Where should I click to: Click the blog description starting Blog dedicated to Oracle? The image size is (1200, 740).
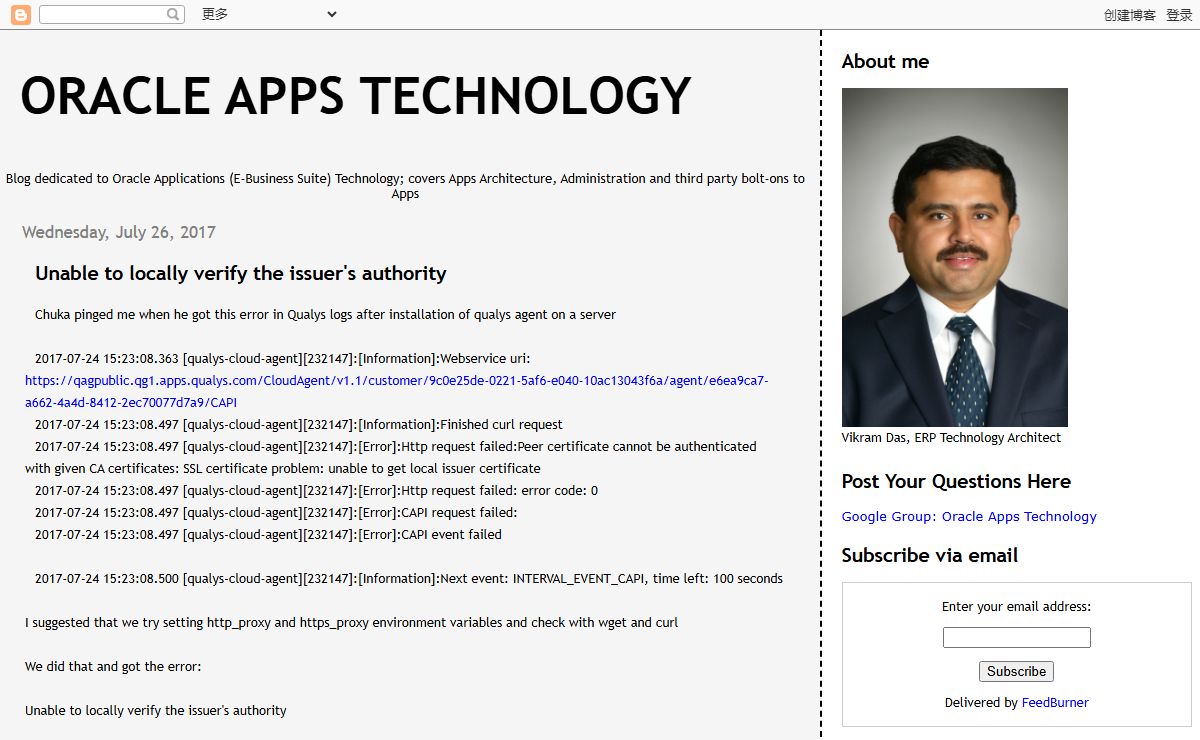[x=405, y=186]
